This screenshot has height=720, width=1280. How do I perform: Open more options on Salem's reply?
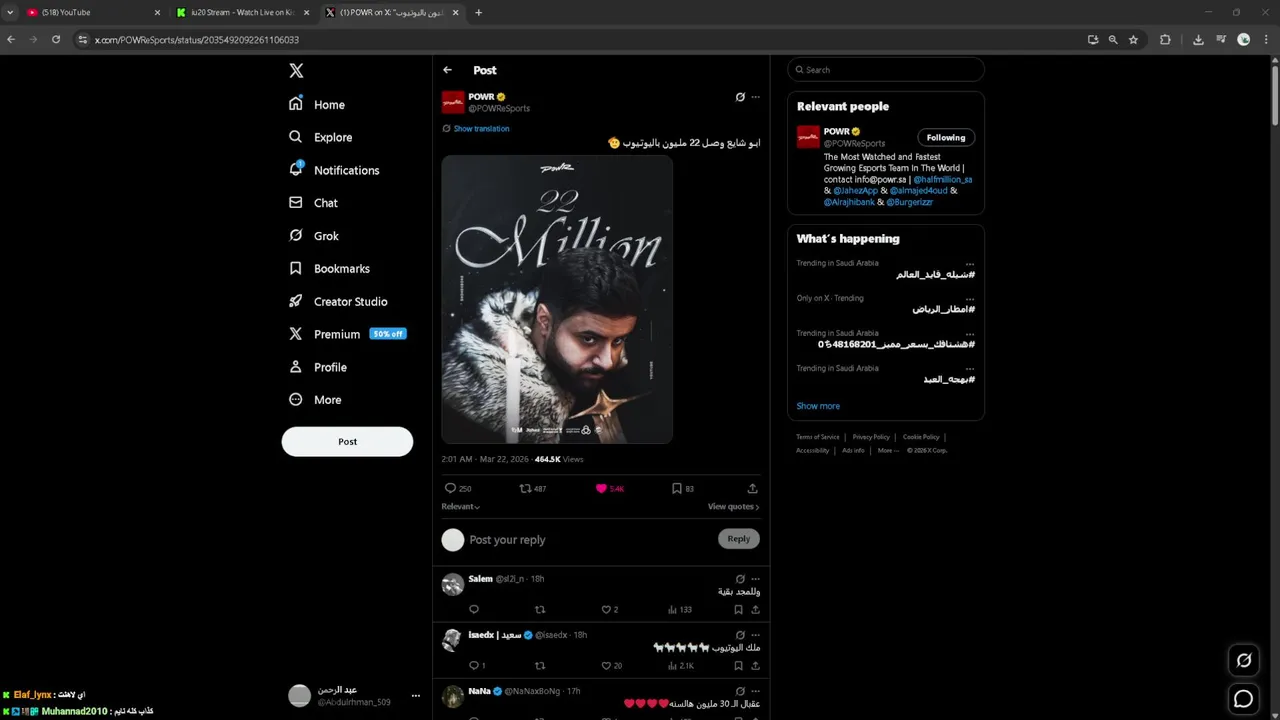pyautogui.click(x=755, y=579)
